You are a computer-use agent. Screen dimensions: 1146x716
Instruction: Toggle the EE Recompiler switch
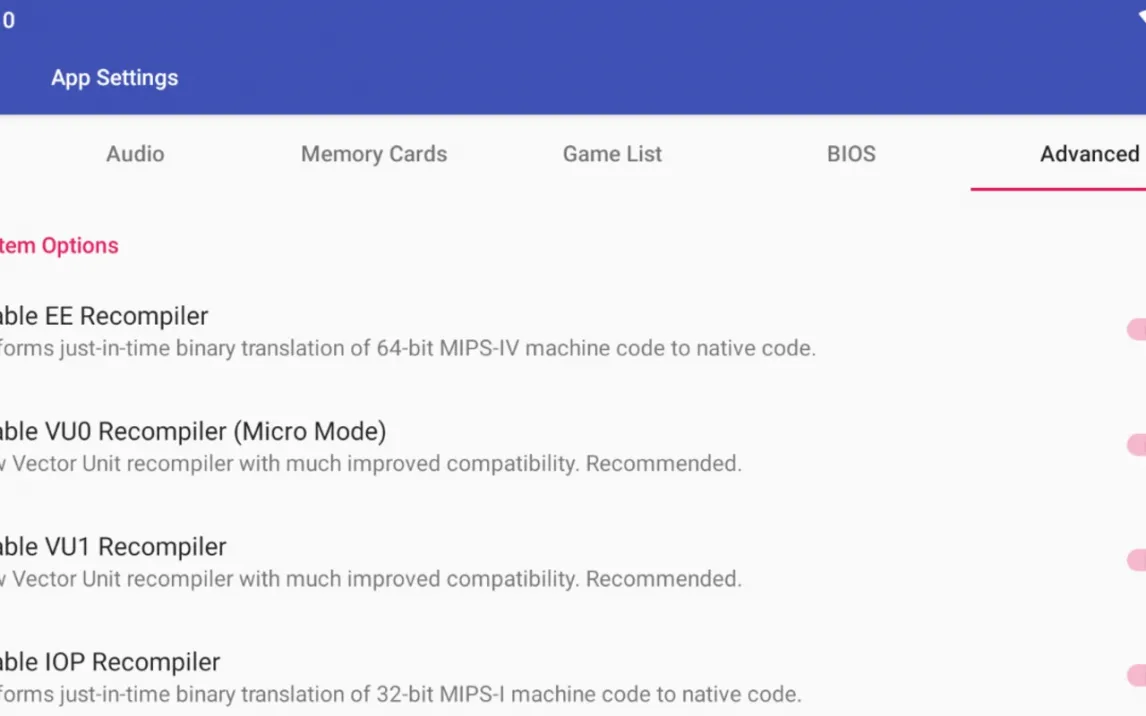click(x=1136, y=330)
